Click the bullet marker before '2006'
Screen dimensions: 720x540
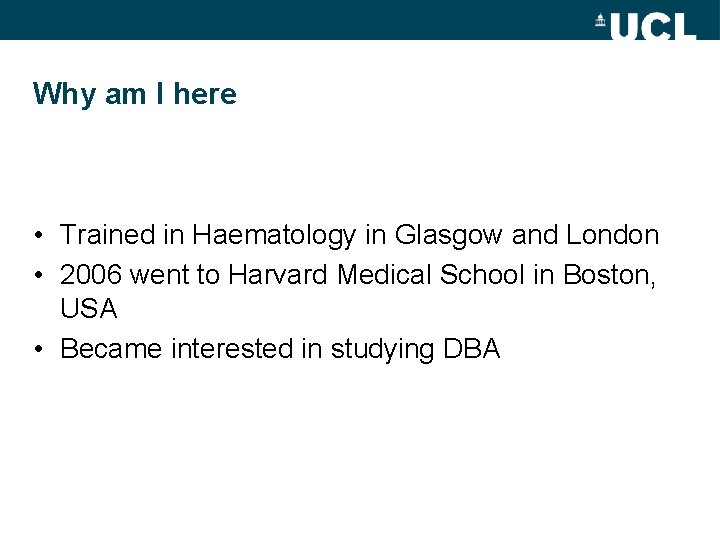coord(37,274)
